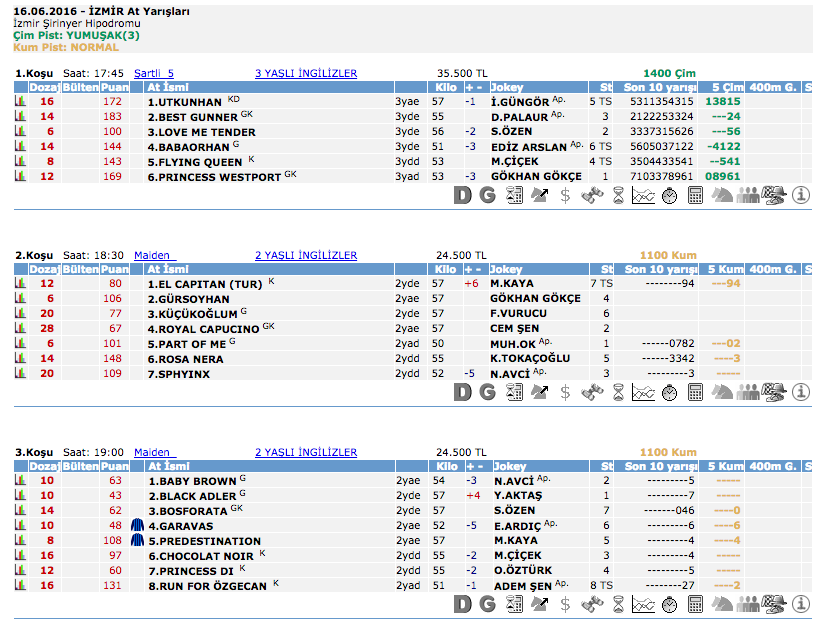Select horse PRINCESS WESTPORT in race 1
This screenshot has width=839, height=637.
[214, 176]
